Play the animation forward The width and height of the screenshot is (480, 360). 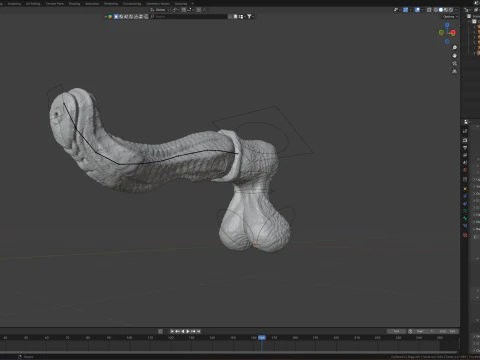click(x=188, y=331)
